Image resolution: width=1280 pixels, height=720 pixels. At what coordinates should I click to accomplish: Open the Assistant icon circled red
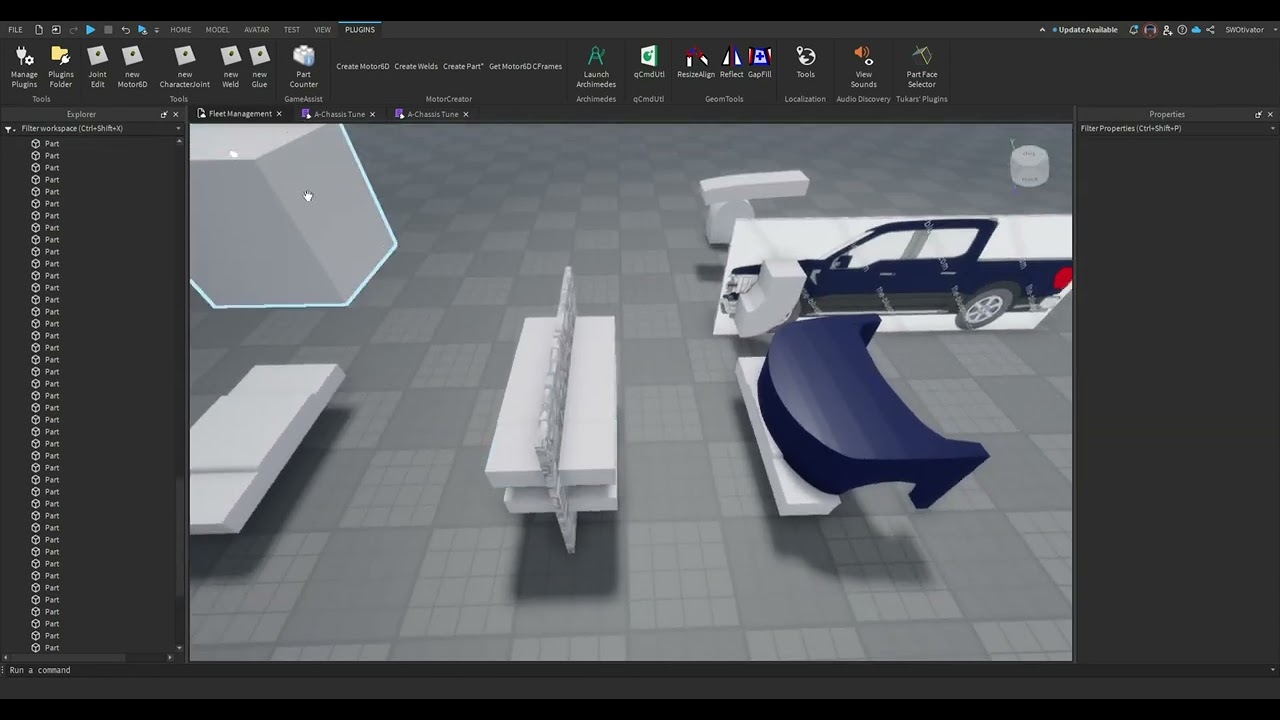point(1150,30)
